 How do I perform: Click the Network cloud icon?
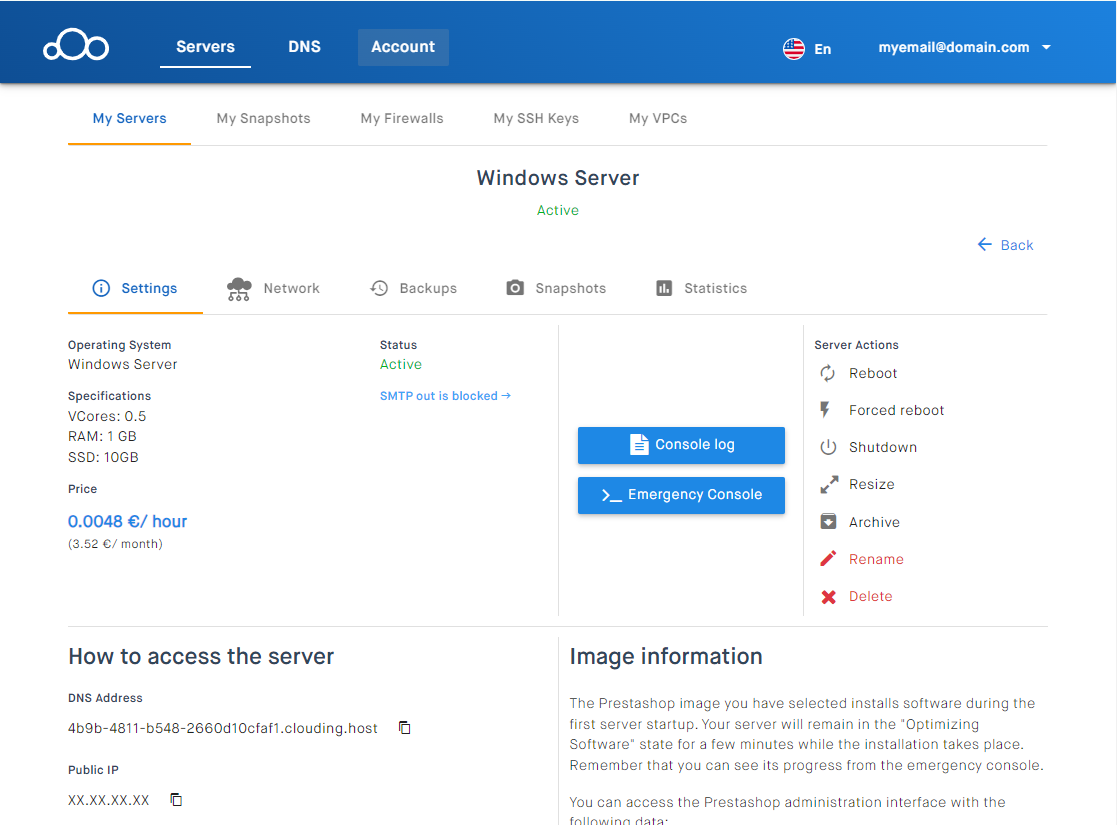pyautogui.click(x=239, y=289)
